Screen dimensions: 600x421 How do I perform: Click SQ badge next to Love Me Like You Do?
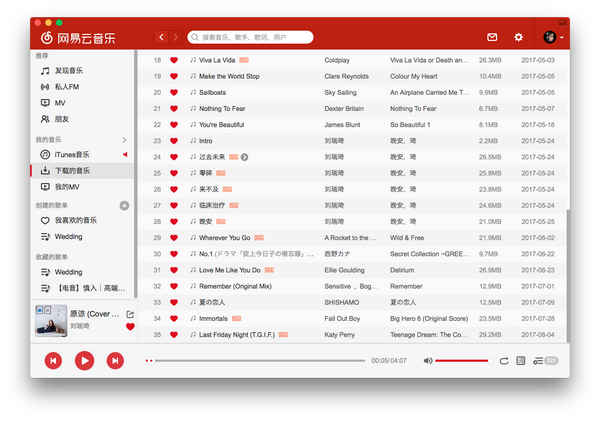click(269, 270)
